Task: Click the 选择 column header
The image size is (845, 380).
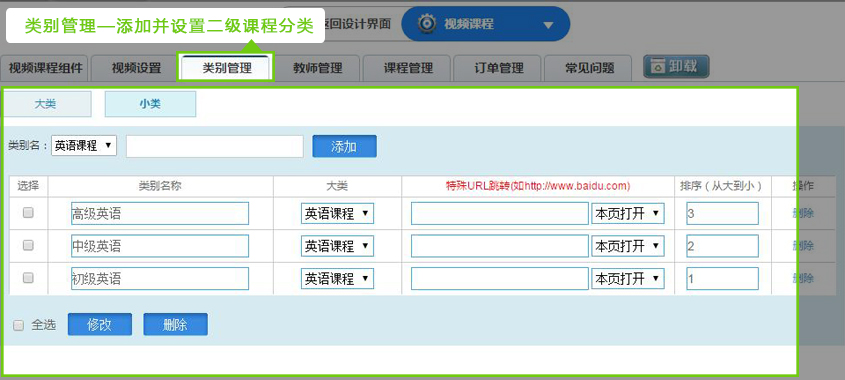Action: point(28,186)
